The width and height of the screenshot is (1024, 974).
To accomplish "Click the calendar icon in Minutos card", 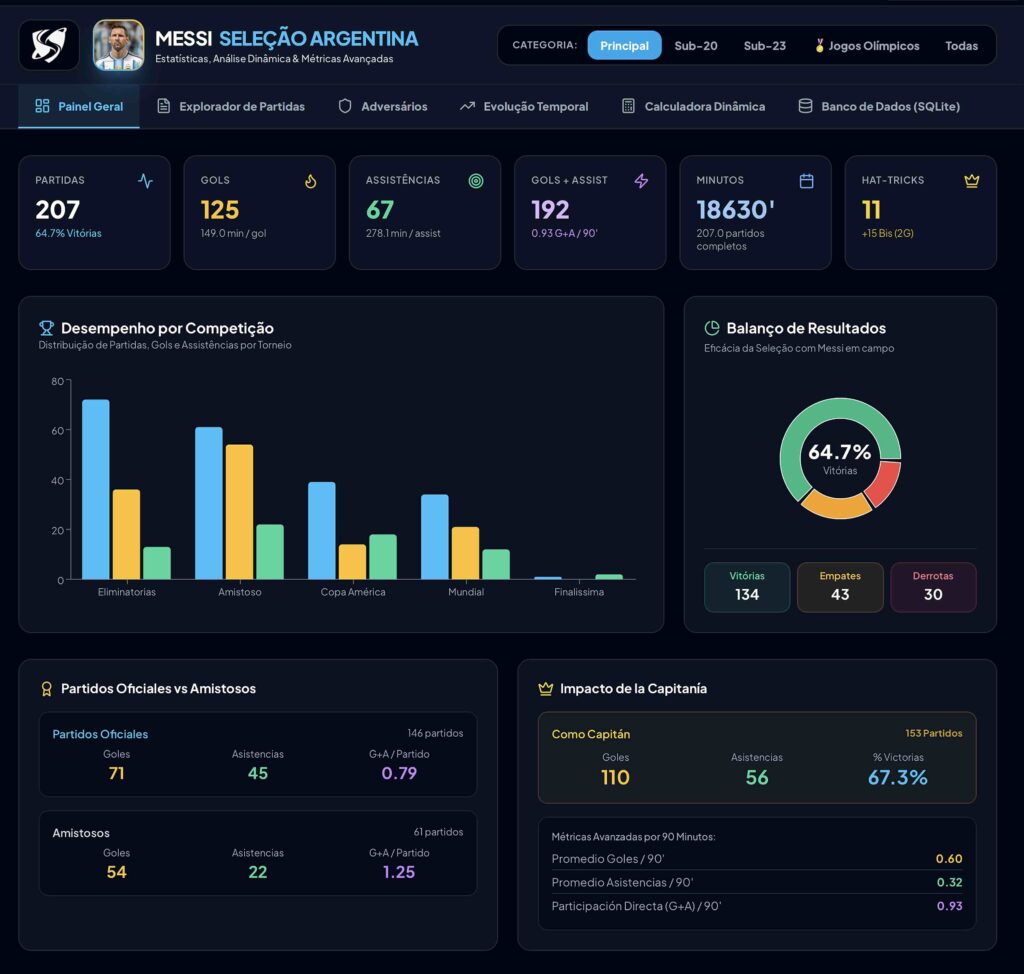I will click(x=807, y=181).
